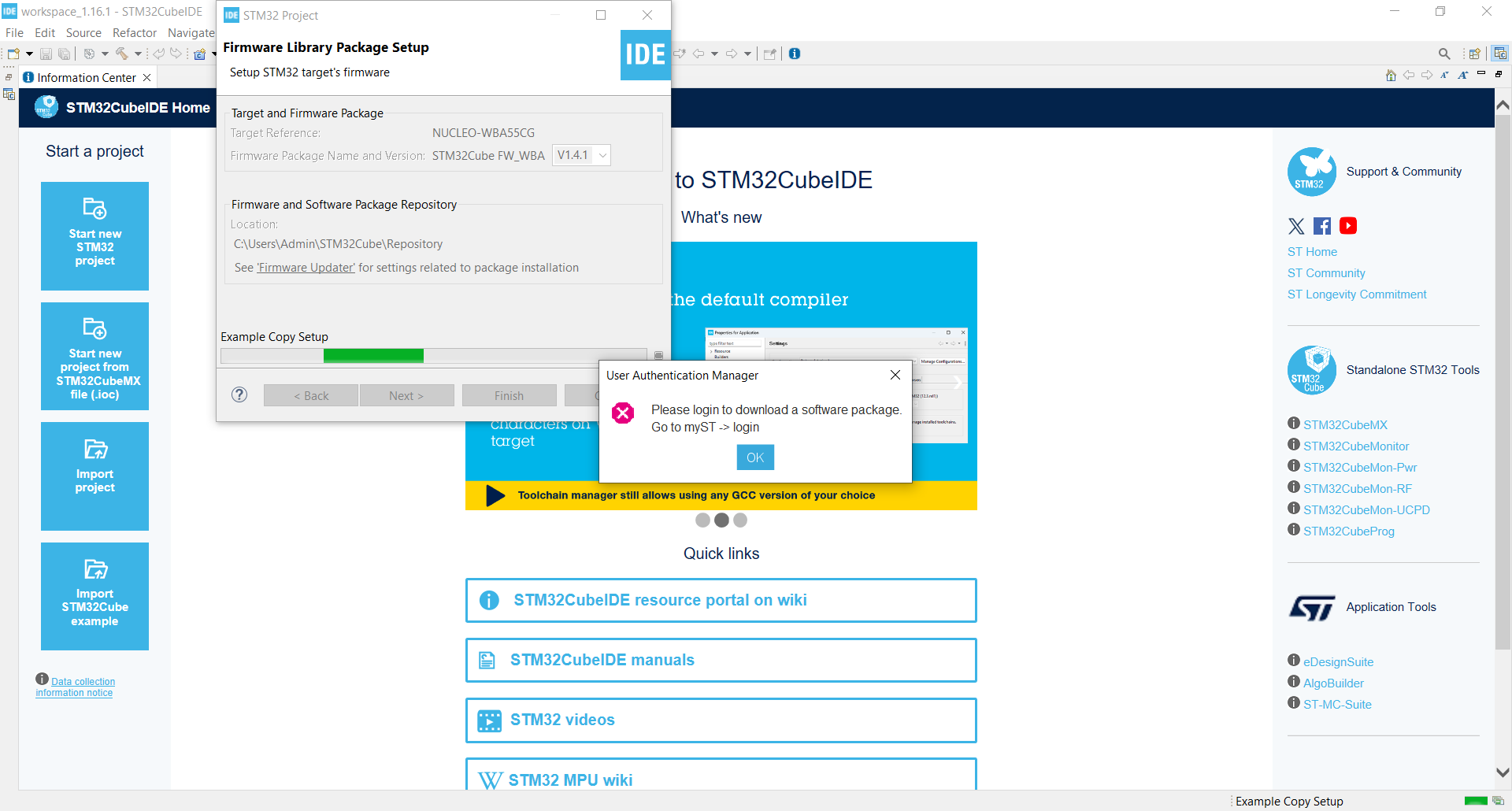Open the 'Firmware Updater' settings link

(306, 268)
